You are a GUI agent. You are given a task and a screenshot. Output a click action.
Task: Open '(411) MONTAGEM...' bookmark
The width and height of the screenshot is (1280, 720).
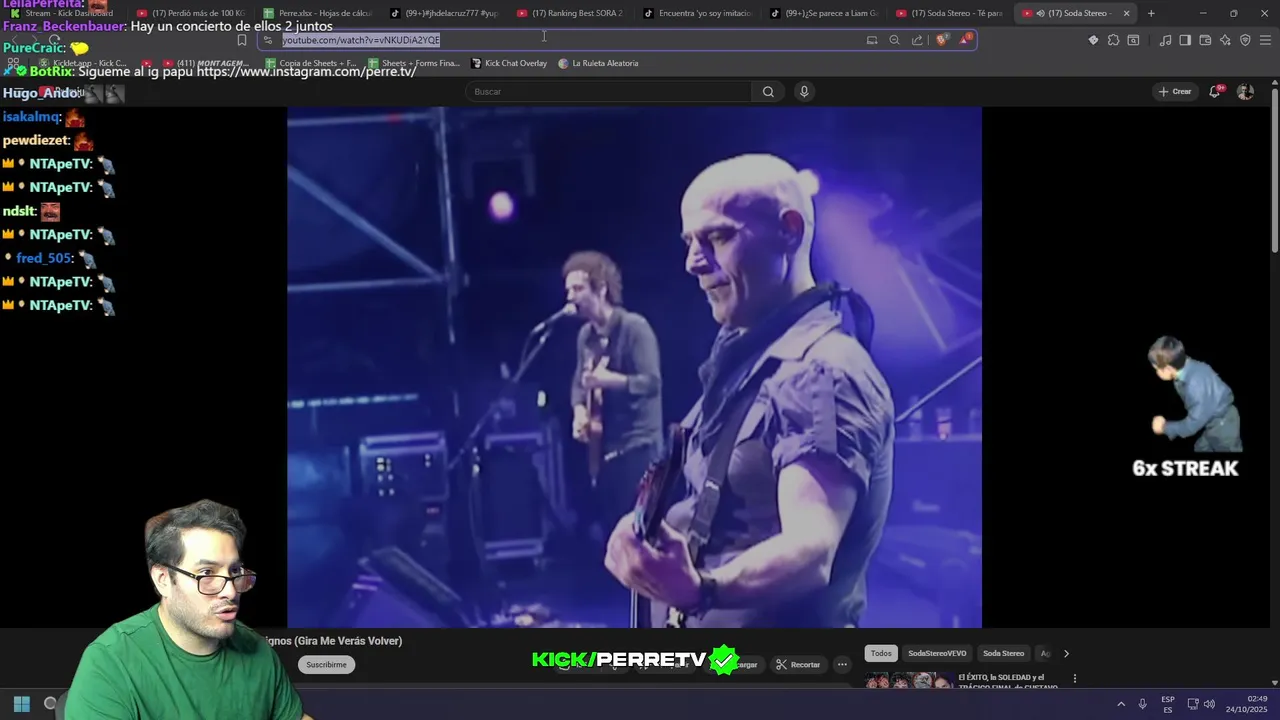click(x=205, y=63)
